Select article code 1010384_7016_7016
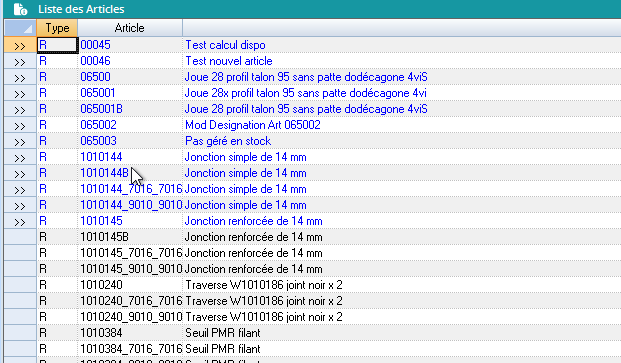Image resolution: width=621 pixels, height=363 pixels. click(131, 349)
